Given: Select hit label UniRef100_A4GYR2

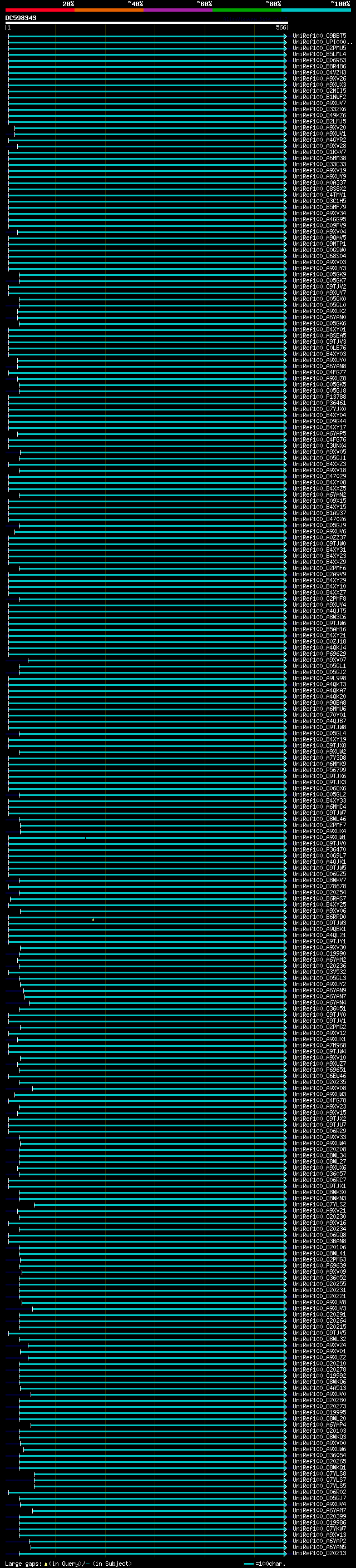Looking at the screenshot, I should click(319, 140).
